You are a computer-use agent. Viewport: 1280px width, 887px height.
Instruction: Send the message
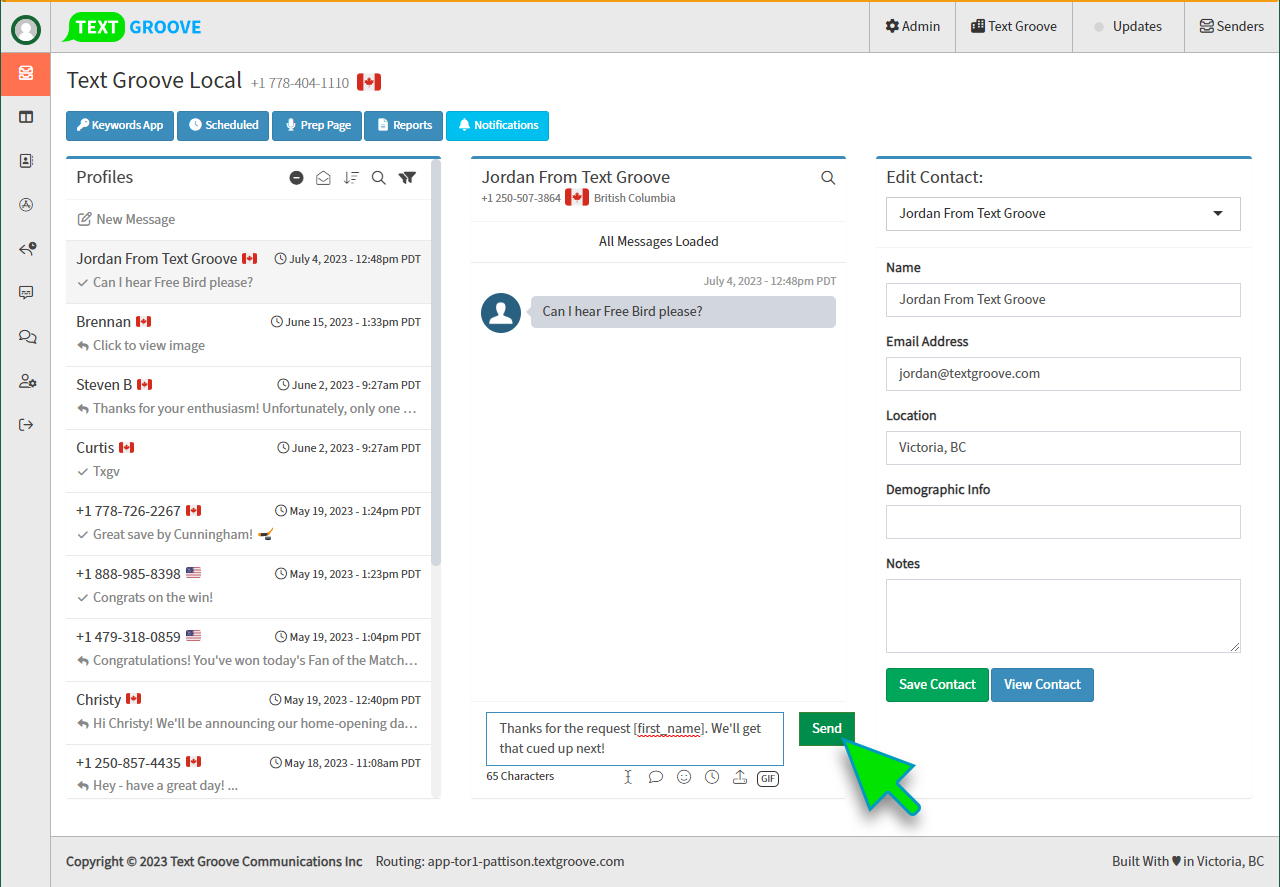coord(827,729)
